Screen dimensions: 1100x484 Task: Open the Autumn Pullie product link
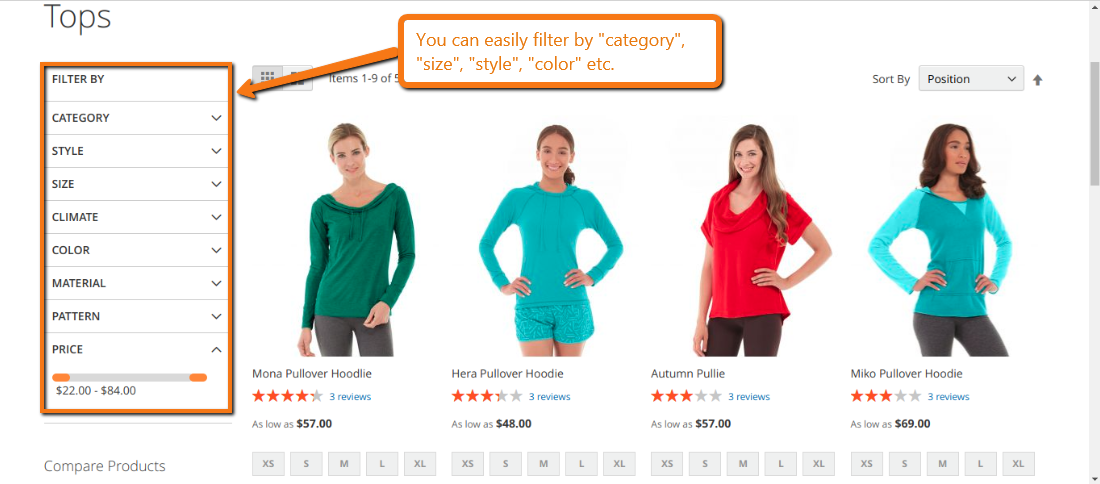[x=688, y=373]
